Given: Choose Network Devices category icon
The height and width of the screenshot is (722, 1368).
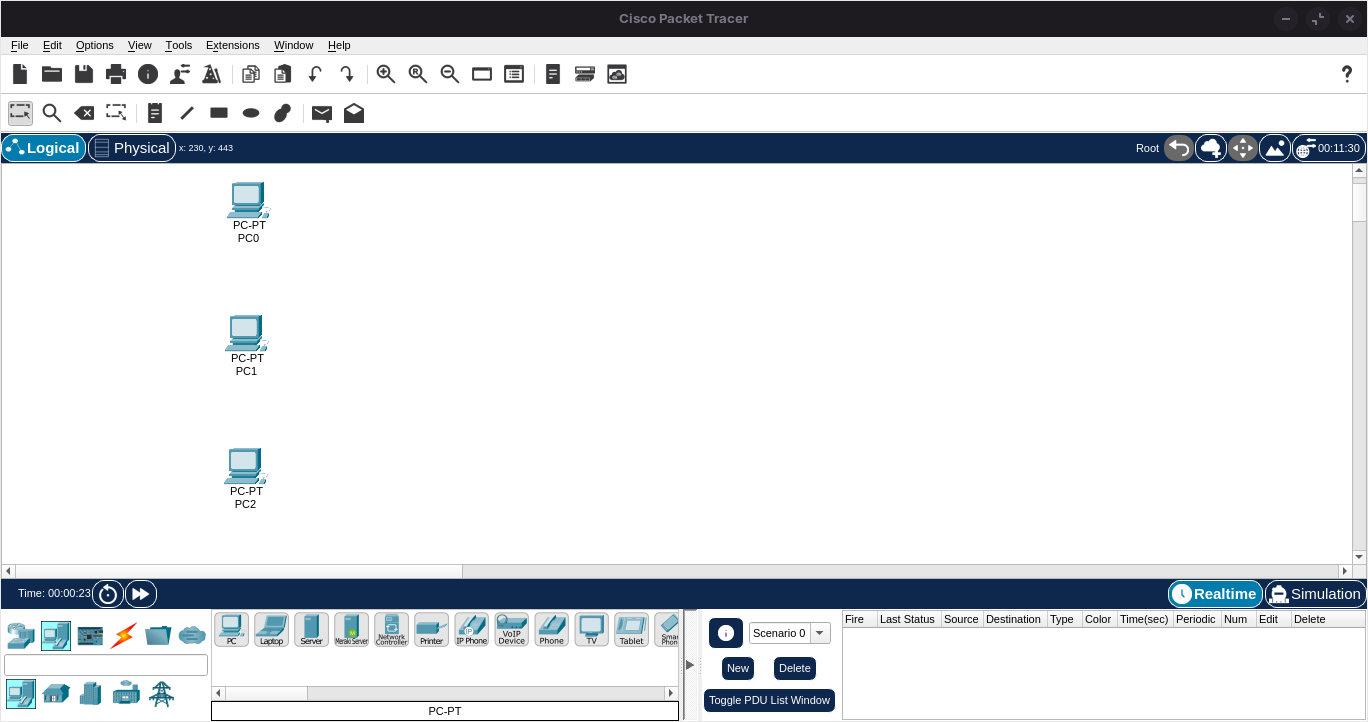Looking at the screenshot, I should [x=21, y=635].
